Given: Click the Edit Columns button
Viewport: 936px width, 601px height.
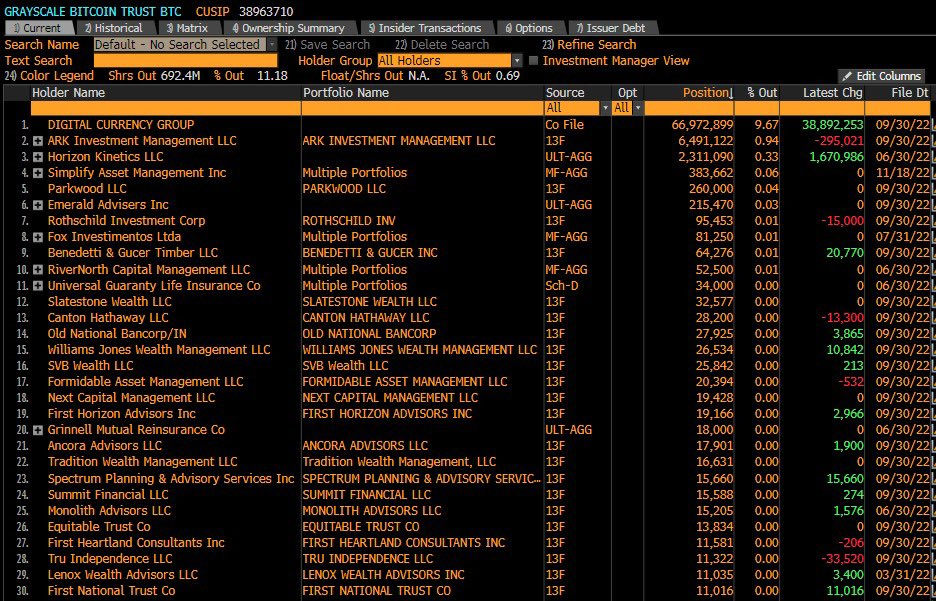Looking at the screenshot, I should coord(881,76).
